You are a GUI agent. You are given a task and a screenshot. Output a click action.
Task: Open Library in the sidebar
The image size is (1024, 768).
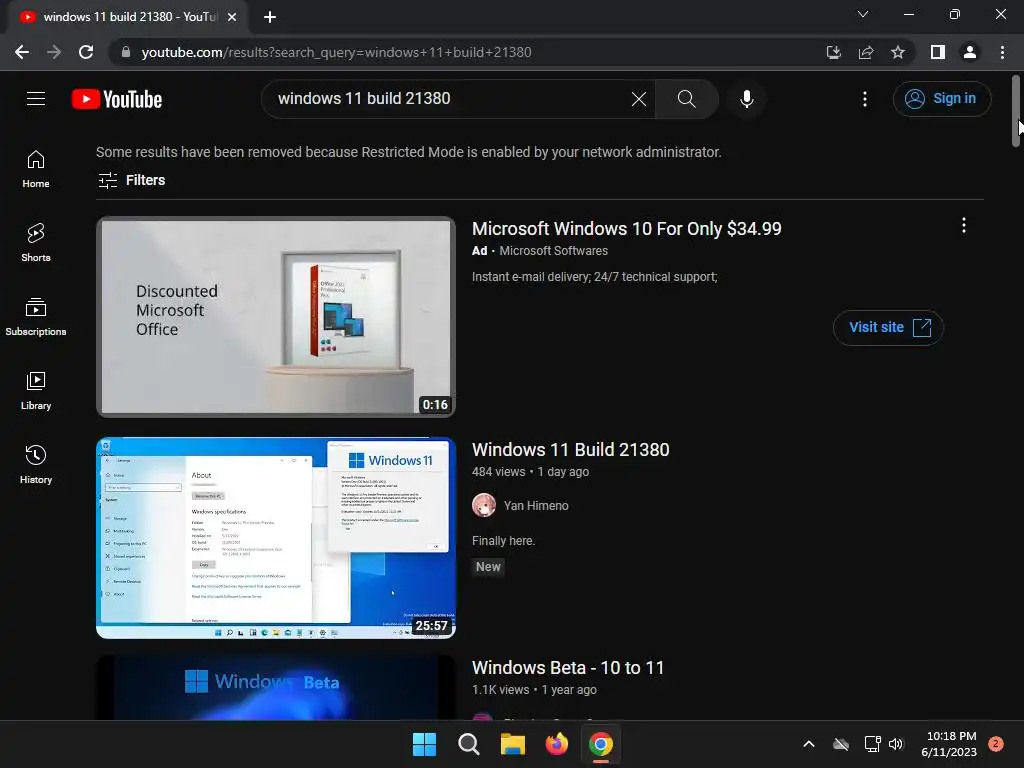36,391
